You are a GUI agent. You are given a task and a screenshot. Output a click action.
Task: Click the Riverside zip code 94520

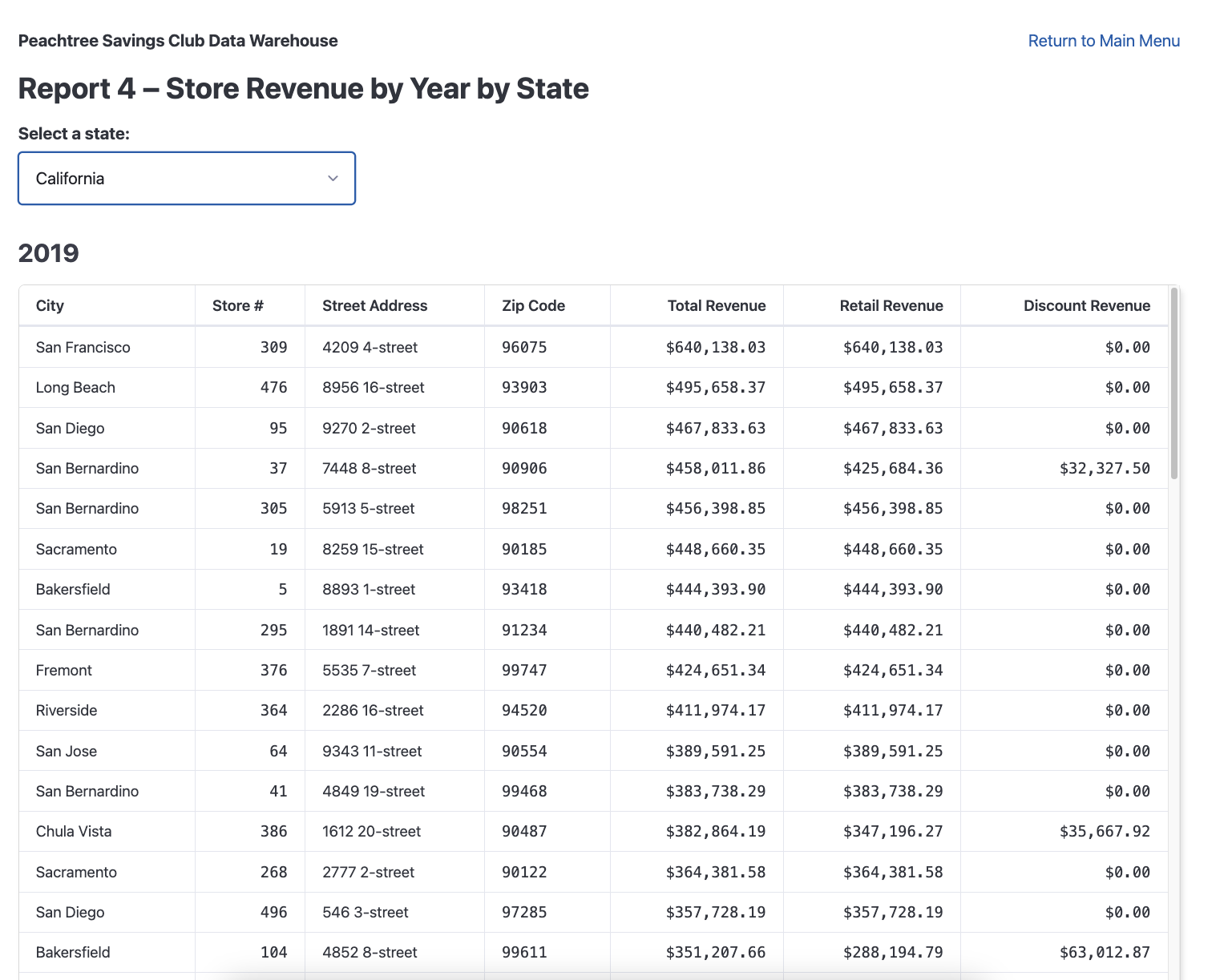point(524,710)
